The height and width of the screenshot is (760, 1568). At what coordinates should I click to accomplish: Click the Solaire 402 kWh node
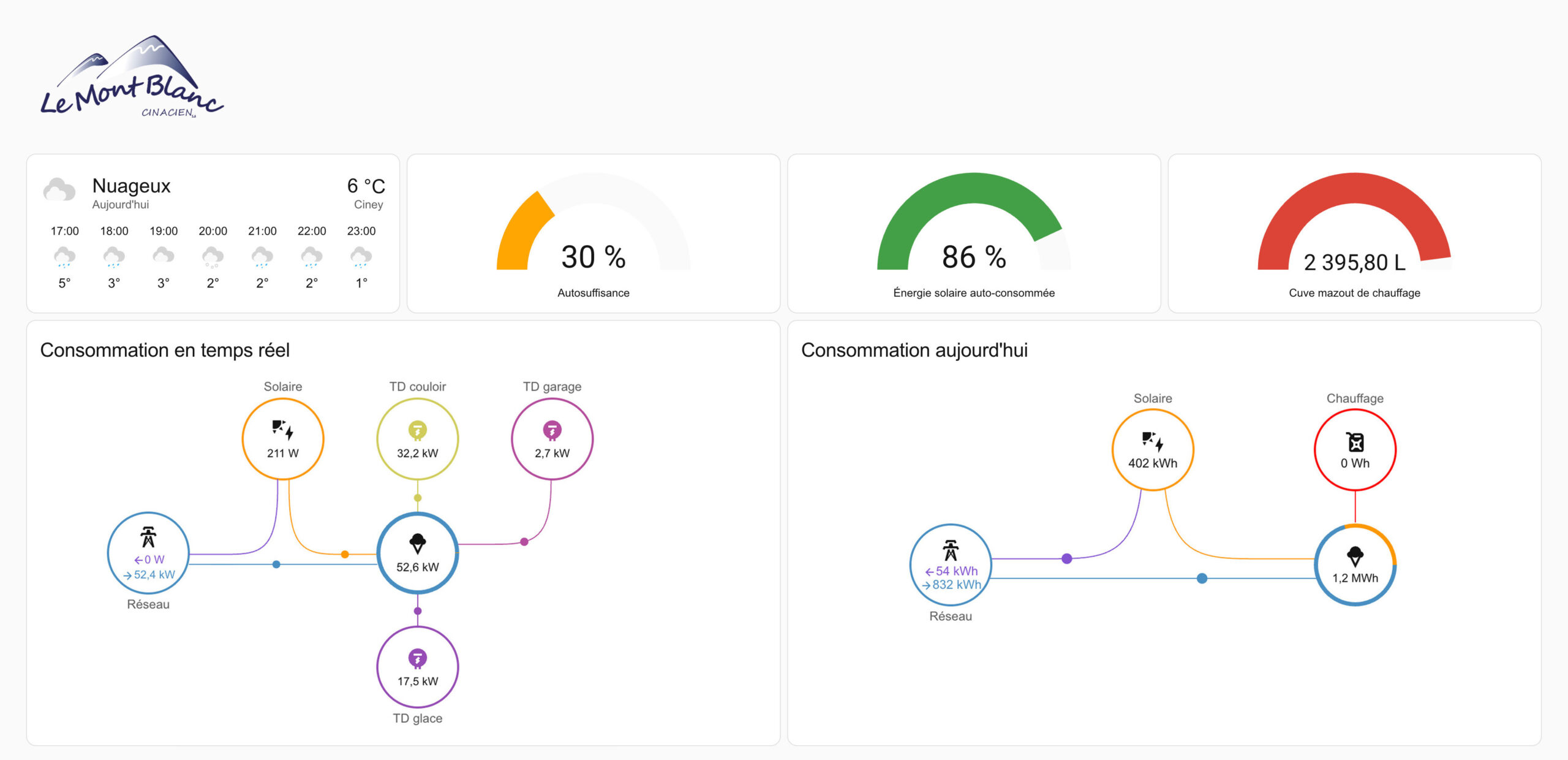pos(1152,449)
